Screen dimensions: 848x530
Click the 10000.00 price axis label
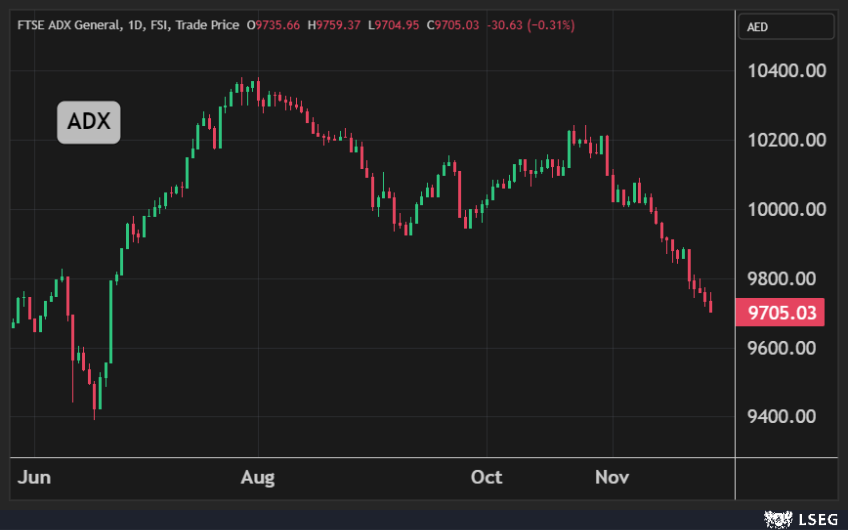point(786,209)
